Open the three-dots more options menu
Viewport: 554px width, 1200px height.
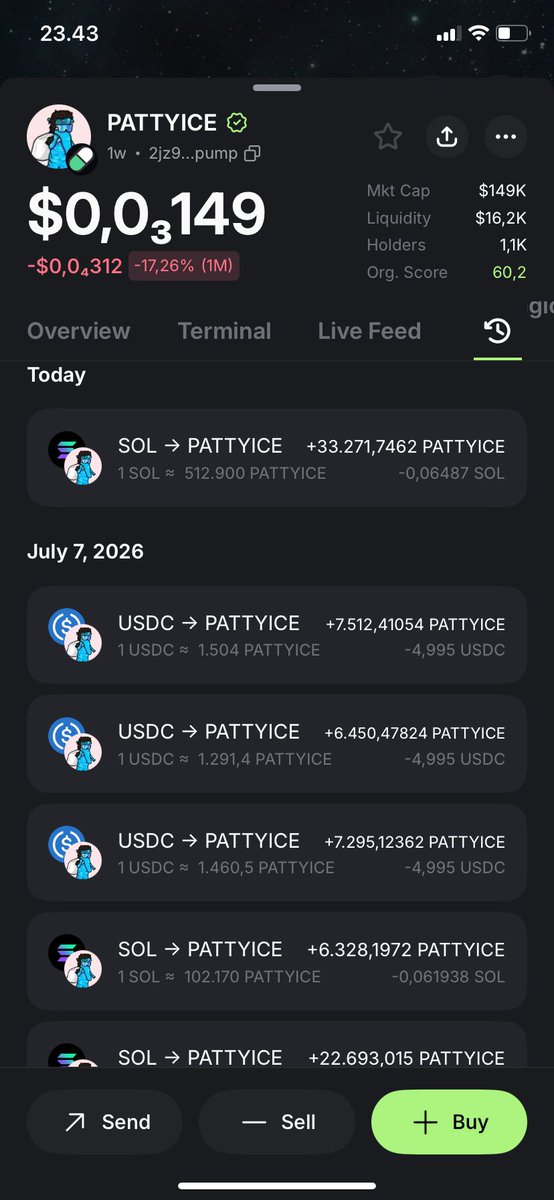505,136
